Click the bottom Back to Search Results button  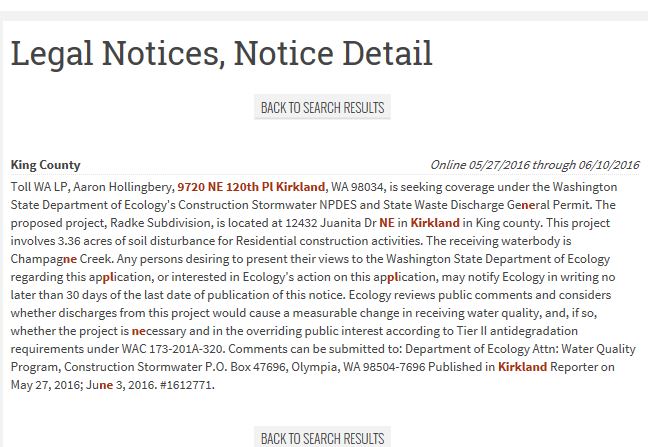pos(322,438)
